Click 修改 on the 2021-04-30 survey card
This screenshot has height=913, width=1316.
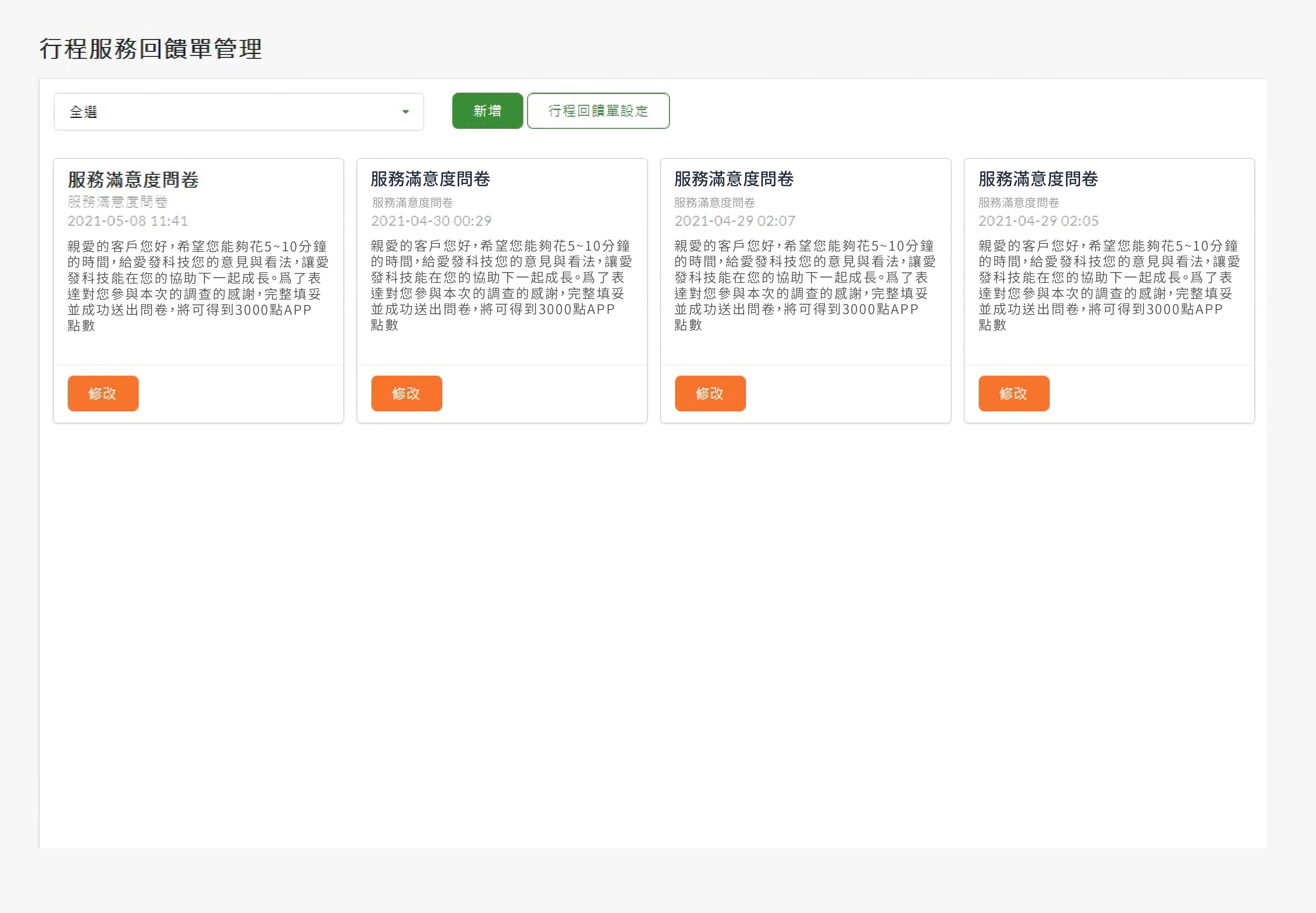tap(406, 393)
